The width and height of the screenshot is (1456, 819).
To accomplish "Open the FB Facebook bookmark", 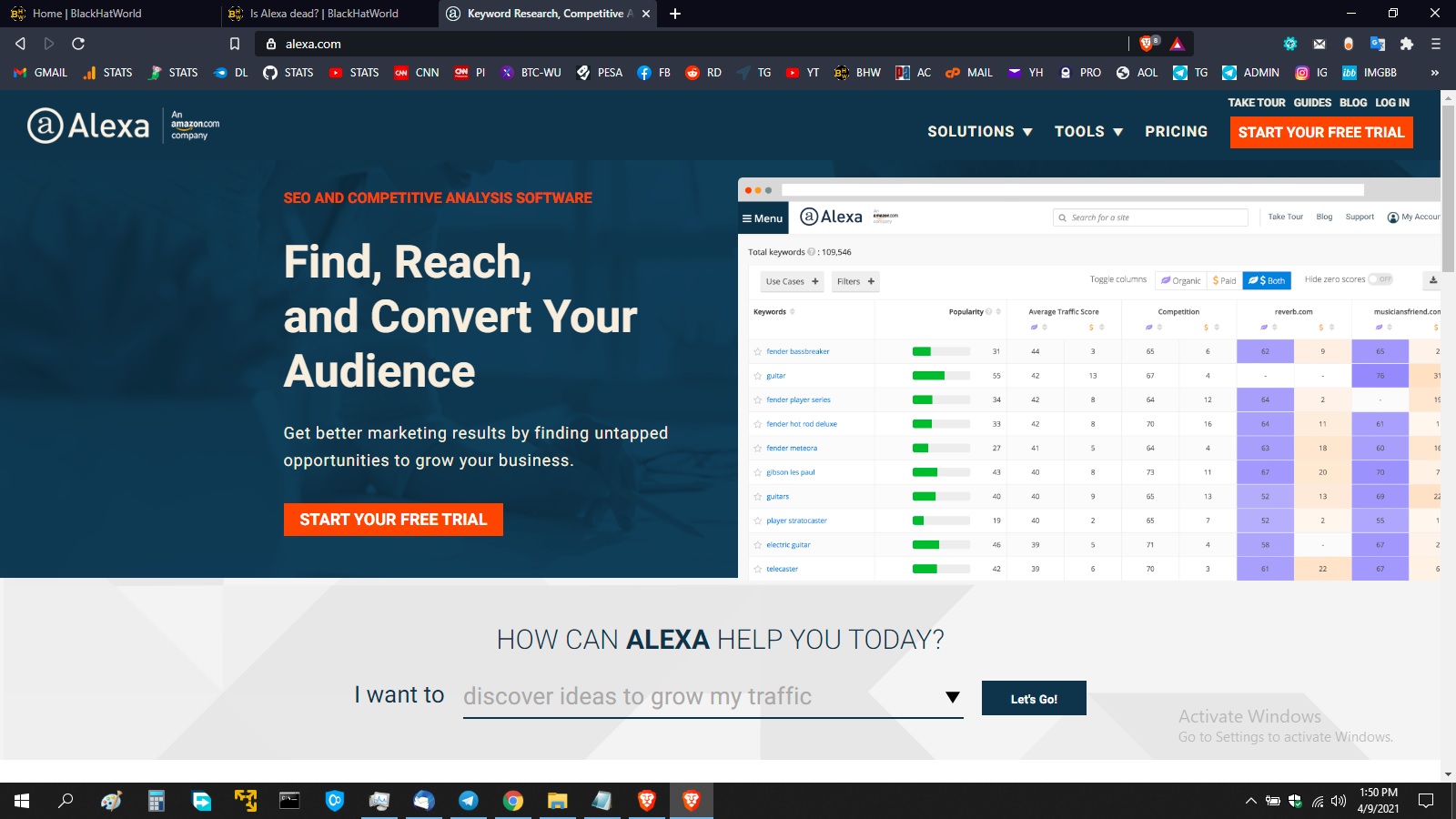I will pyautogui.click(x=654, y=73).
